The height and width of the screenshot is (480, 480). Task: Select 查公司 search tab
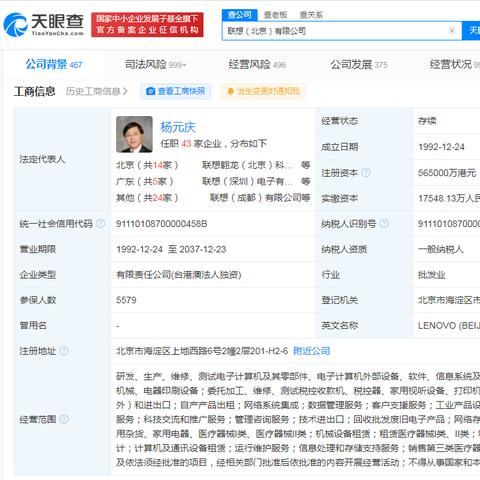click(x=240, y=15)
